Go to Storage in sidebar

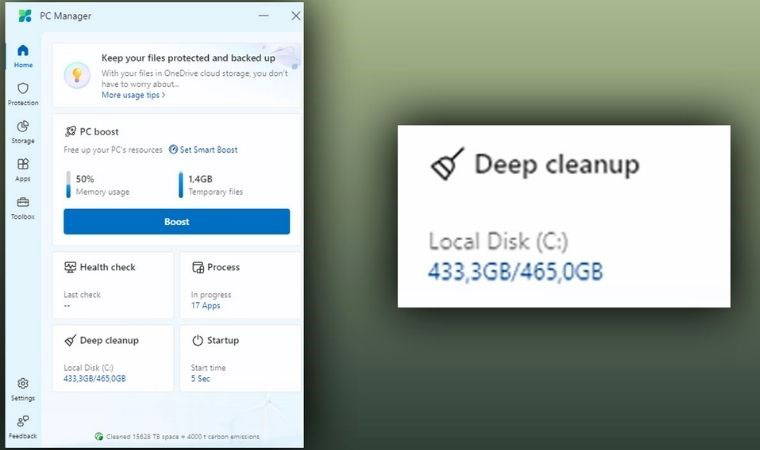pyautogui.click(x=23, y=131)
